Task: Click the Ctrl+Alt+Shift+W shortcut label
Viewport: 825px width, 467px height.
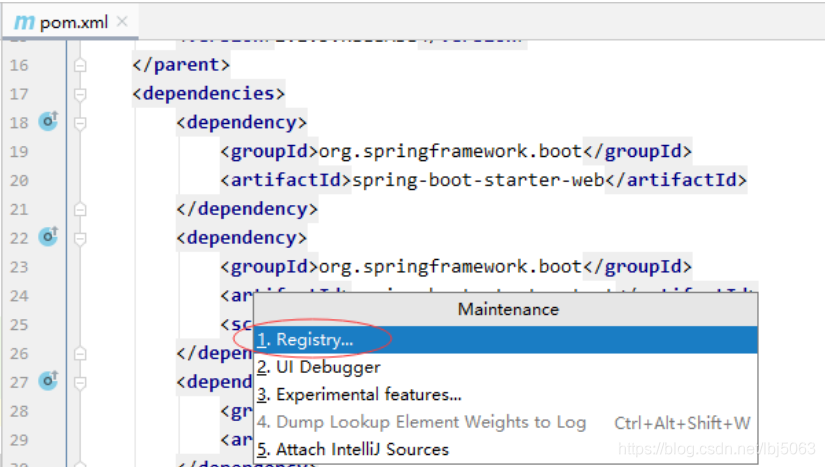Action: point(682,423)
